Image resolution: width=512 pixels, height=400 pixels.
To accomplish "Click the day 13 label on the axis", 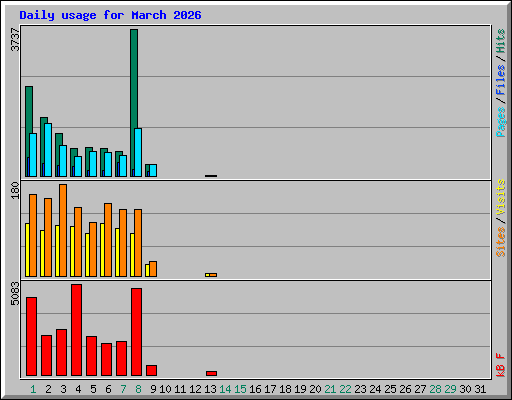I will tap(210, 389).
